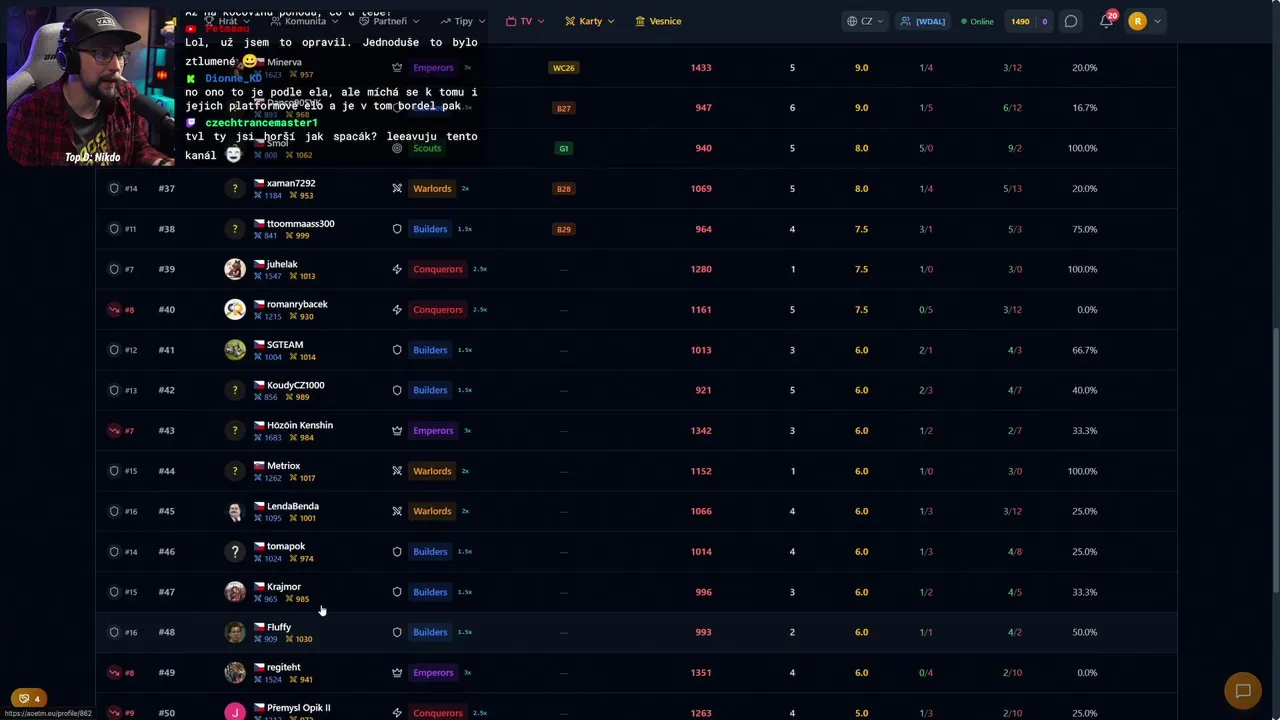Click the target icon beside the Scouts tag
Screen dimensions: 1280x720
(x=397, y=148)
